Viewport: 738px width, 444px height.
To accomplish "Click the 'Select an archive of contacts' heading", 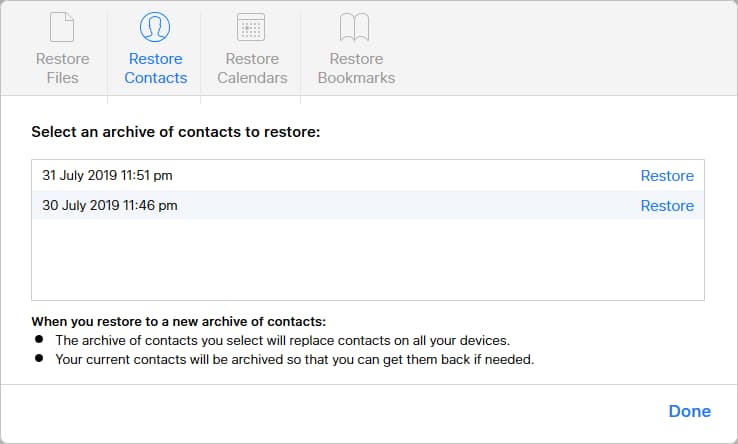I will pos(176,132).
